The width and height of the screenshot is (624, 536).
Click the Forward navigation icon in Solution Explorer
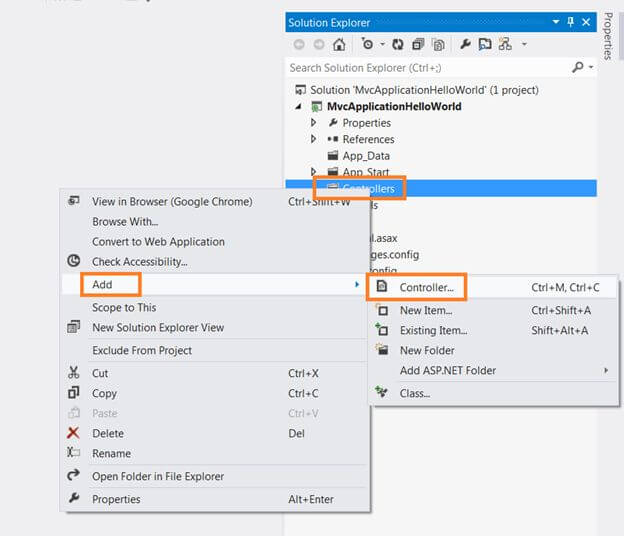tap(319, 45)
